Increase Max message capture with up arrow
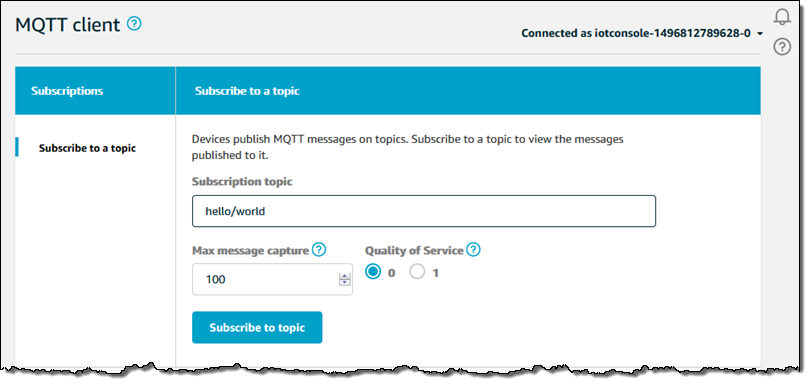This screenshot has width=810, height=384. pyautogui.click(x=345, y=277)
